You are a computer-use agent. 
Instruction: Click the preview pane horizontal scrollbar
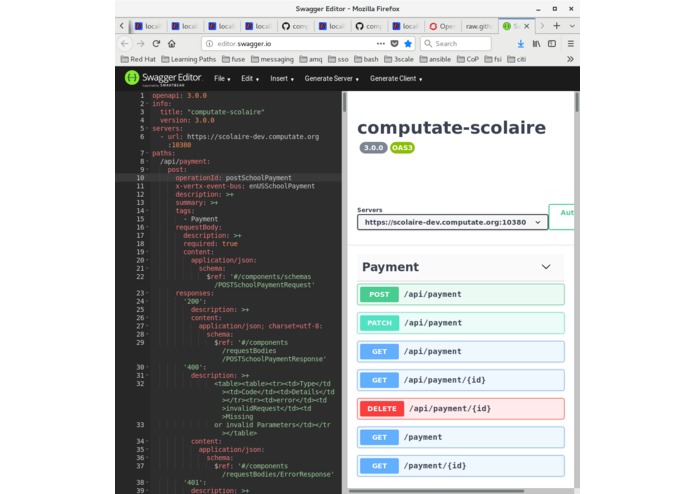[x=436, y=490]
